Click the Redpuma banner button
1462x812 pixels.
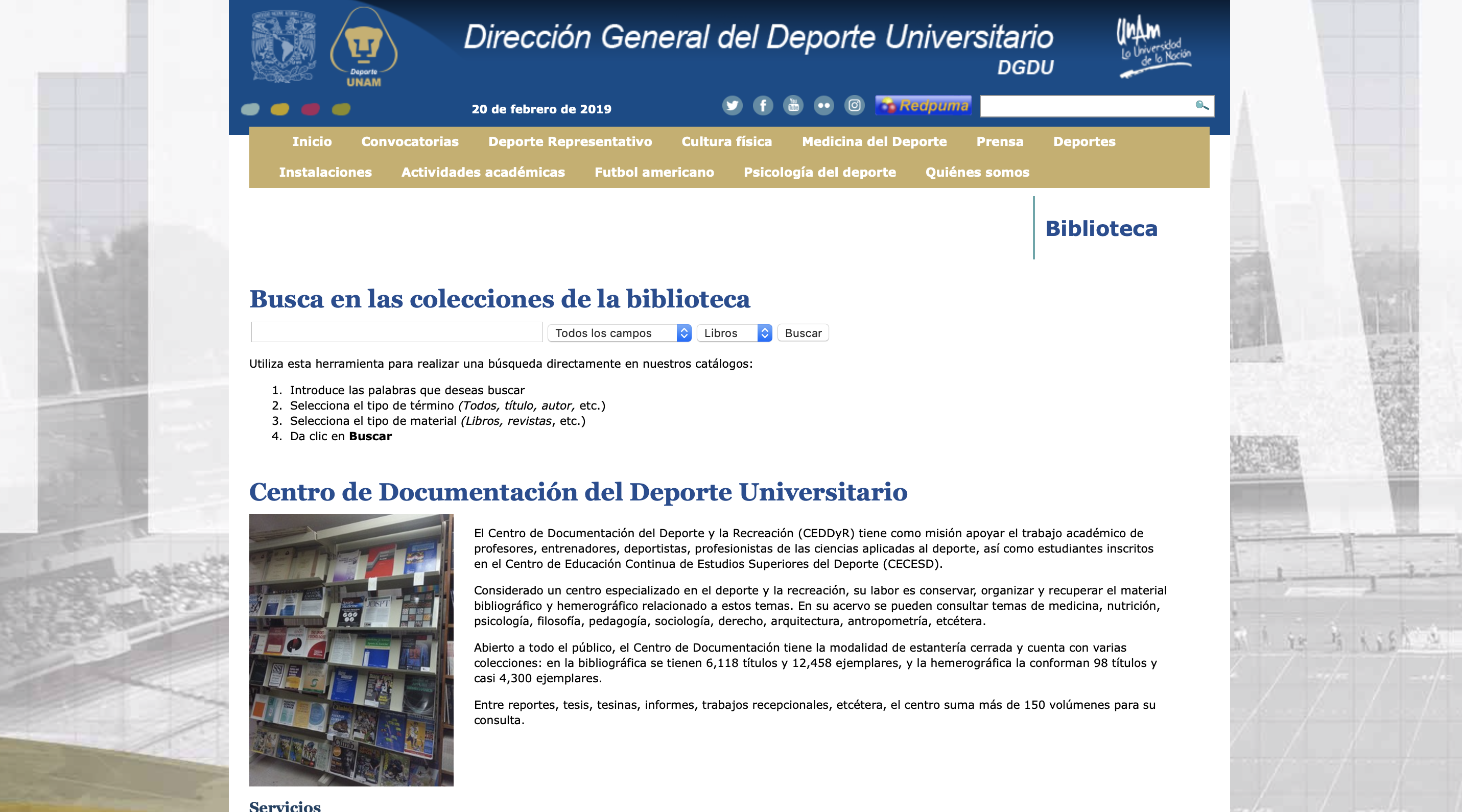[924, 106]
